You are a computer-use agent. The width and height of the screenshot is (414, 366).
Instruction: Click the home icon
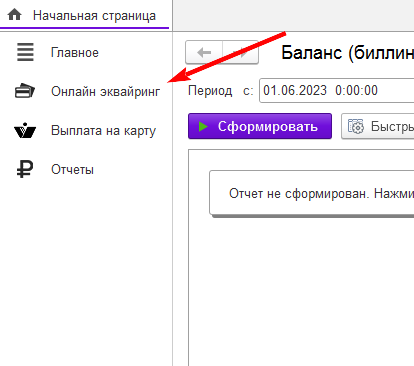coord(14,15)
